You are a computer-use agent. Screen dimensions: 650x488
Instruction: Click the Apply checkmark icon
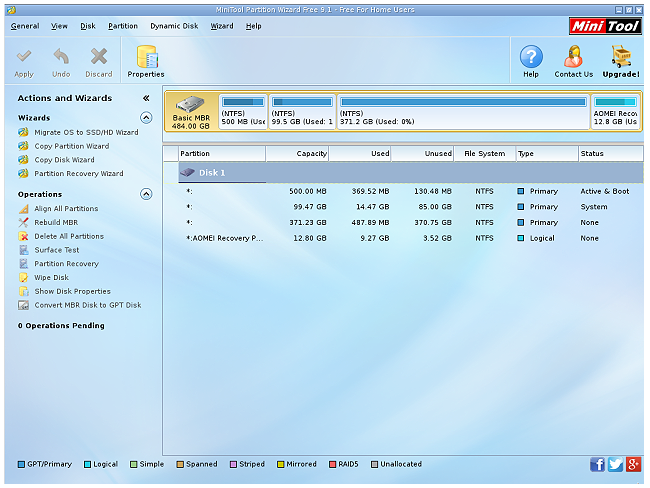24,57
